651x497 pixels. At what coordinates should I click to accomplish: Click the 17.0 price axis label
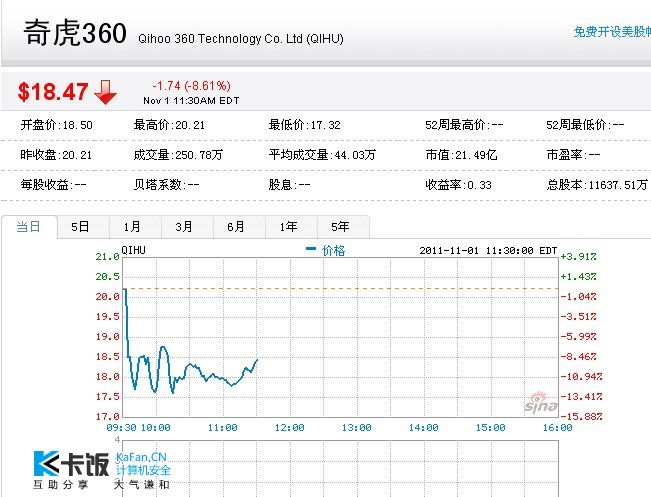pyautogui.click(x=108, y=416)
